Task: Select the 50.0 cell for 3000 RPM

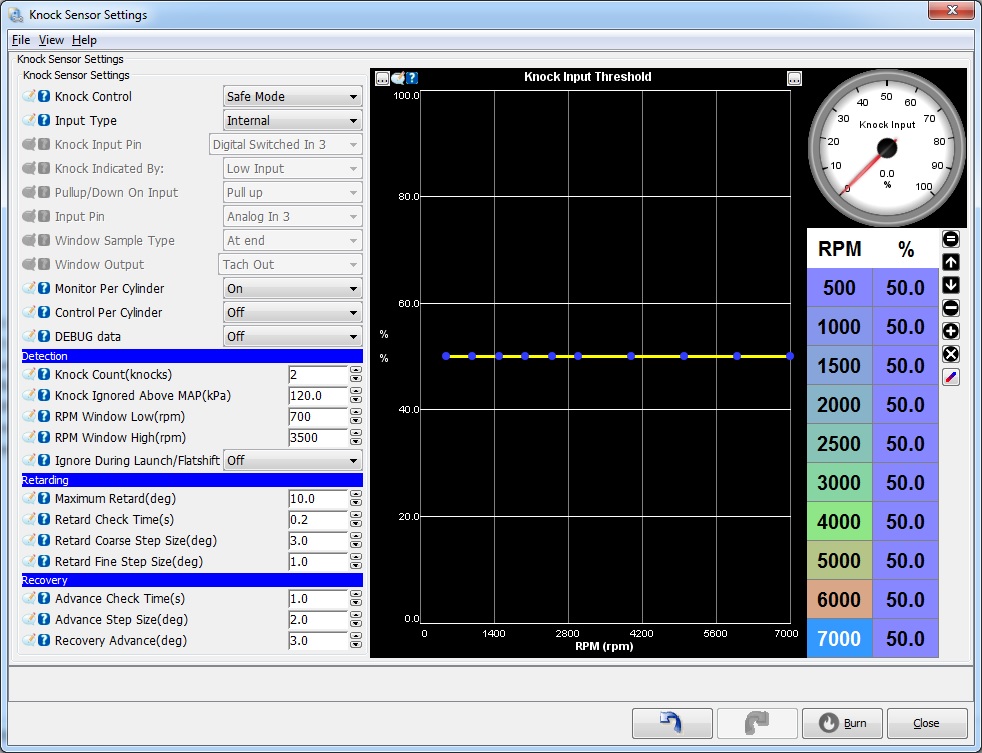Action: click(x=905, y=483)
